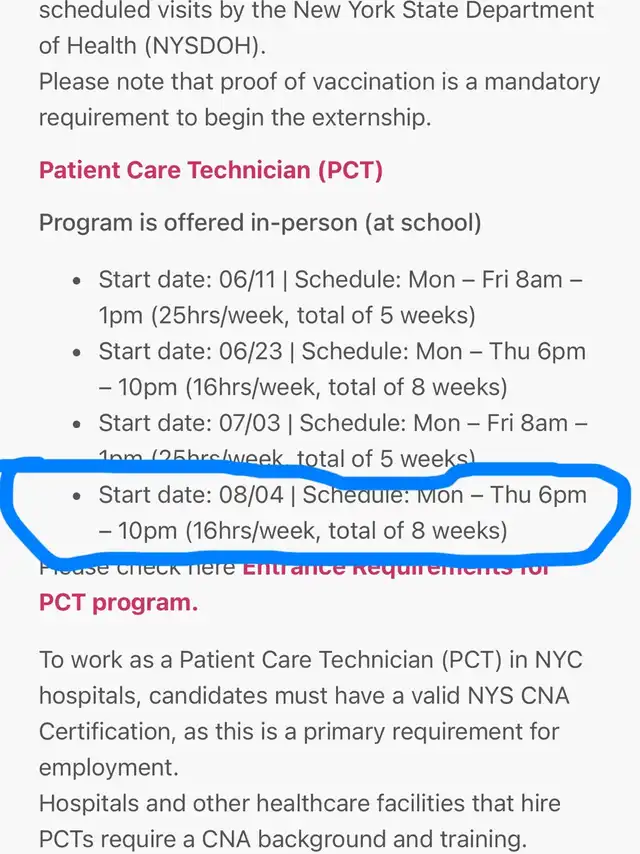Click the 'Hospitals and other healthcare facilities' line
Image resolution: width=640 pixels, height=854 pixels.
click(300, 803)
